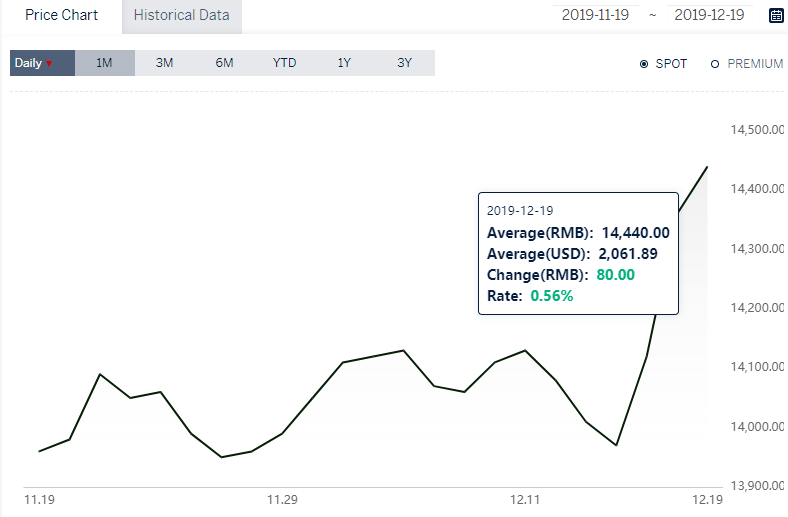Switch to the Historical Data tab
The width and height of the screenshot is (788, 517).
(x=181, y=16)
